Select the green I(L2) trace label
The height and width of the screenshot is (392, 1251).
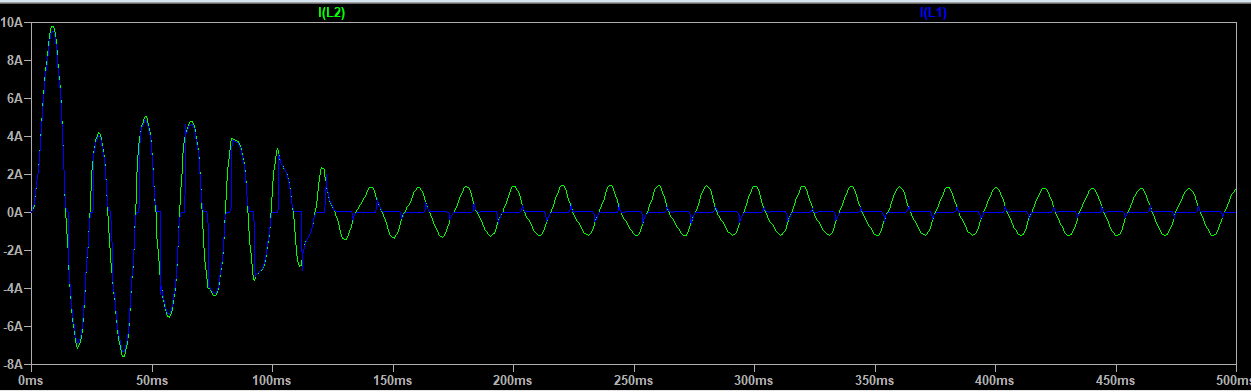(331, 13)
